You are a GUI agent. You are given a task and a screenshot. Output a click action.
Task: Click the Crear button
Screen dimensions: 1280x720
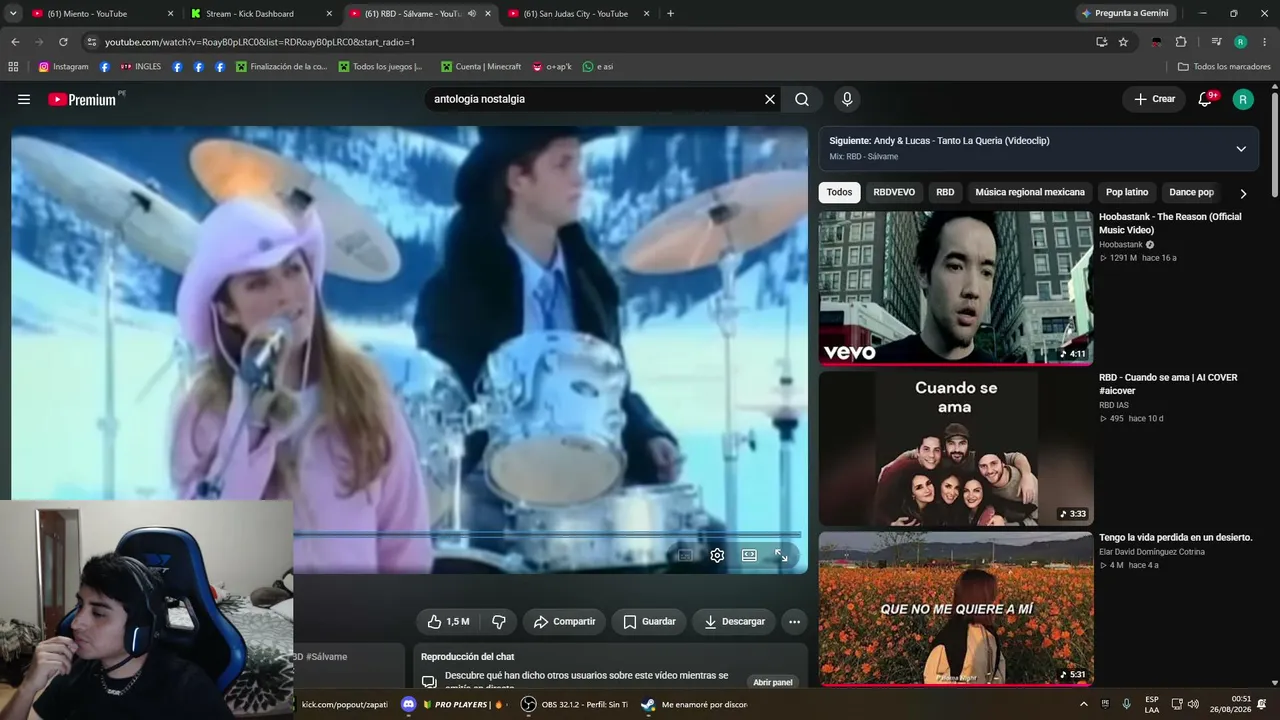click(x=1154, y=99)
